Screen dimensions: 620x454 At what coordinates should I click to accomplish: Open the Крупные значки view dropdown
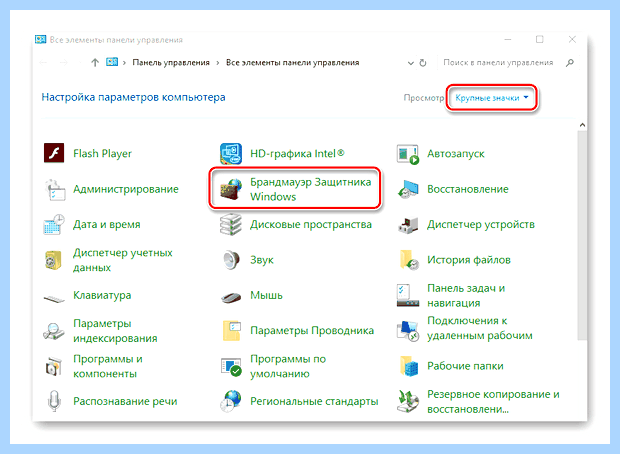tap(491, 98)
